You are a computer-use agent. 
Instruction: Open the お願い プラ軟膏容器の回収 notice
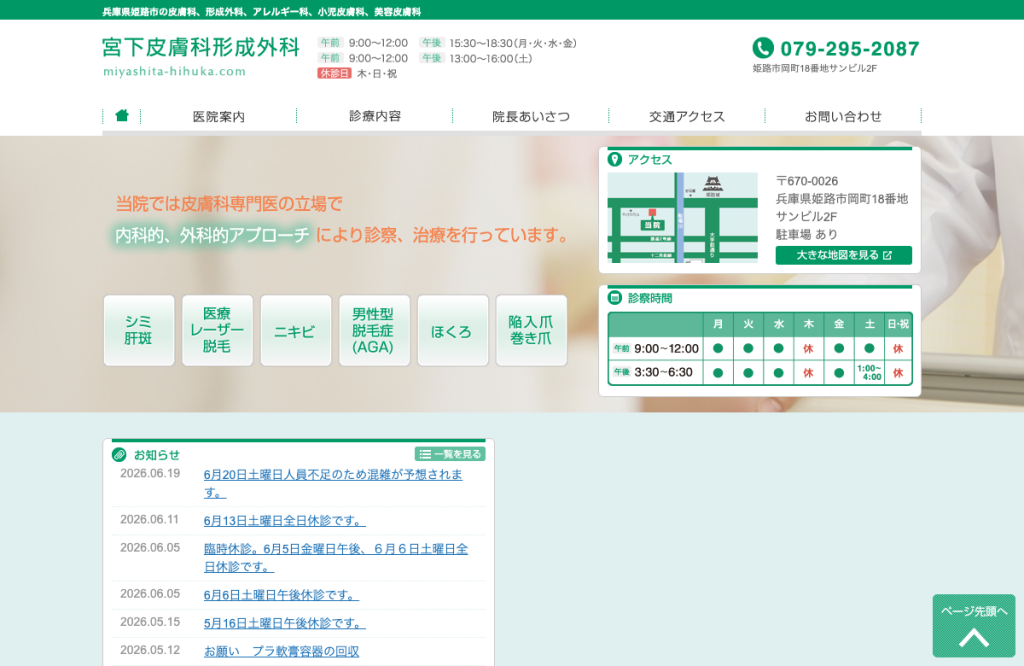(x=281, y=651)
